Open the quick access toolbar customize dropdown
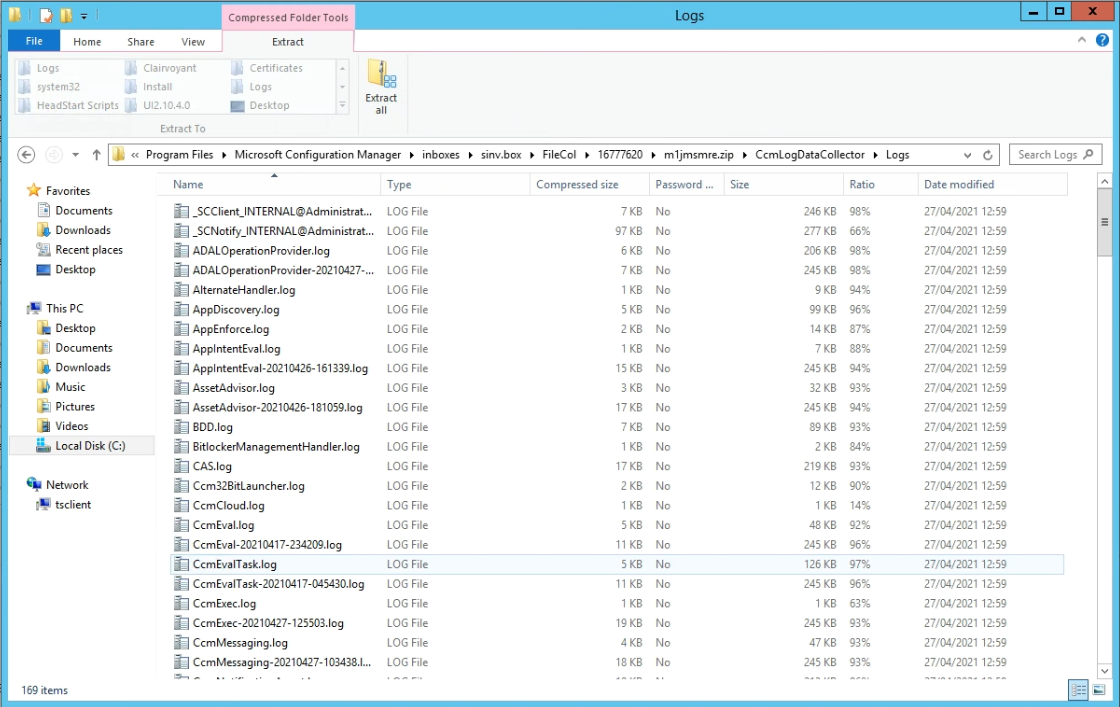This screenshot has height=707, width=1120. 82,15
